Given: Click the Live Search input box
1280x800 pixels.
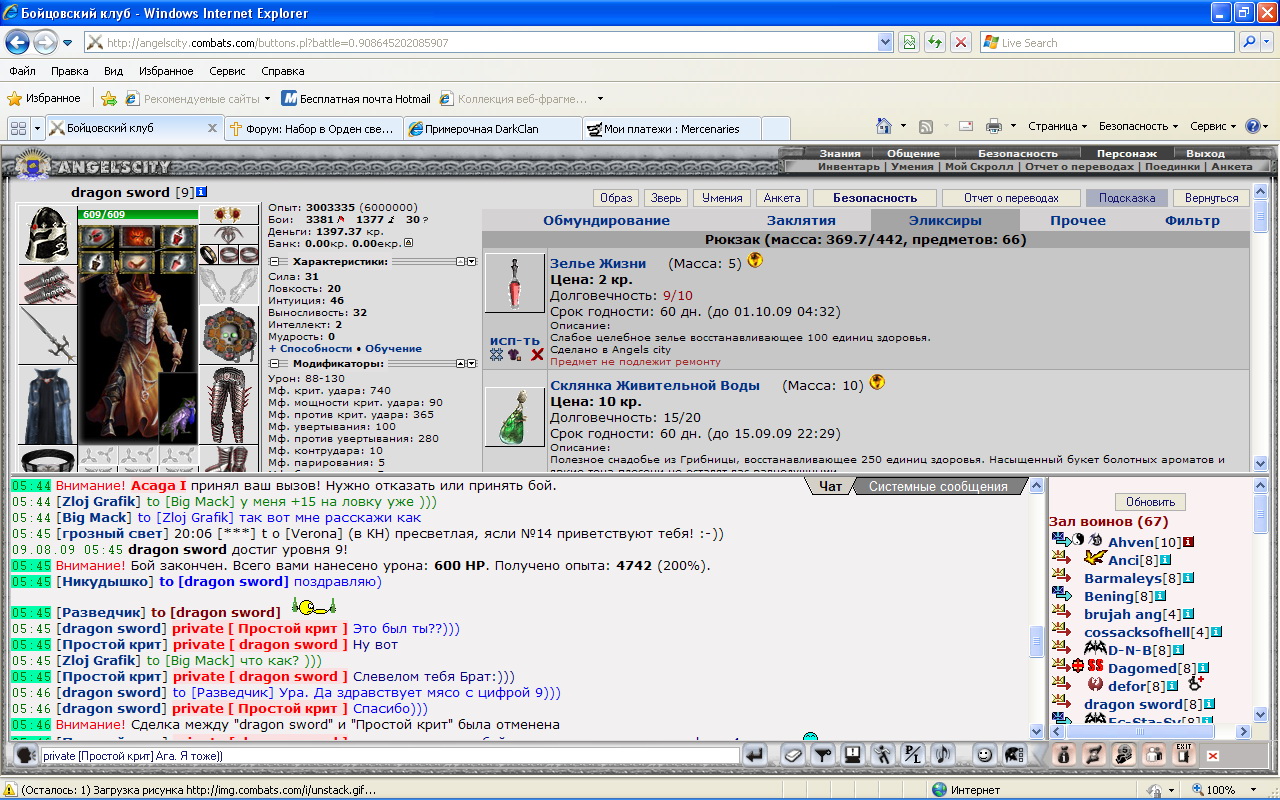Looking at the screenshot, I should (x=1108, y=43).
